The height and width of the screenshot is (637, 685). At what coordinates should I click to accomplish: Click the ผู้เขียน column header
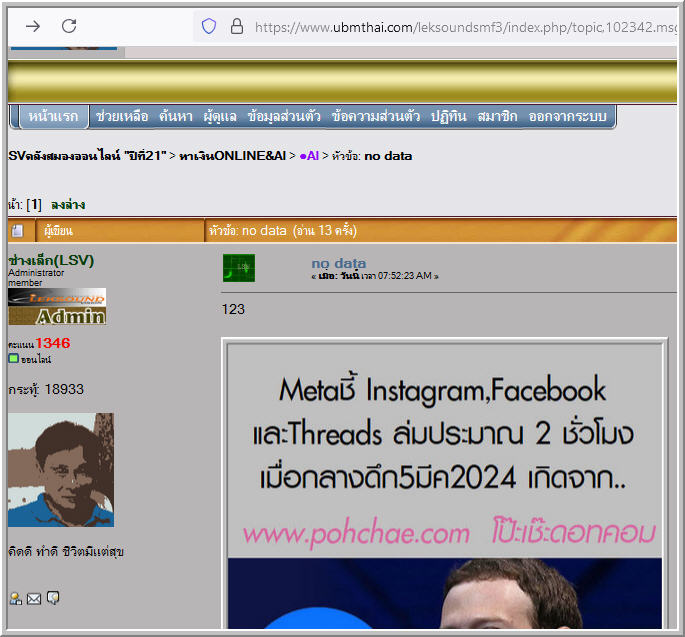pos(58,231)
